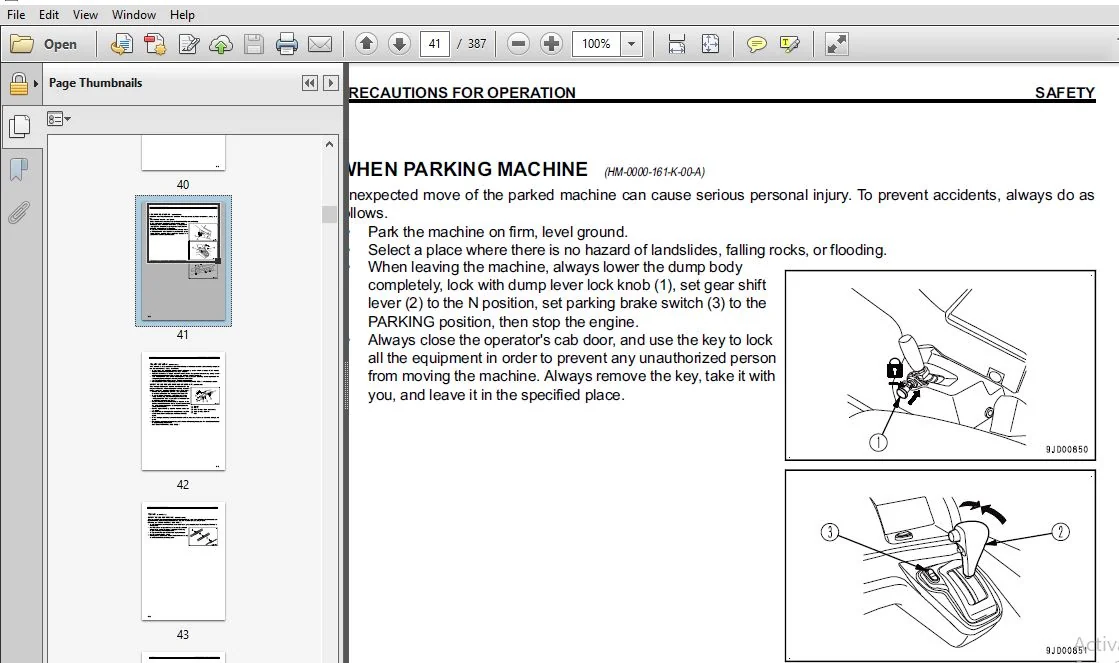This screenshot has width=1119, height=663.
Task: Select the page 43 thumbnail
Action: pos(183,561)
